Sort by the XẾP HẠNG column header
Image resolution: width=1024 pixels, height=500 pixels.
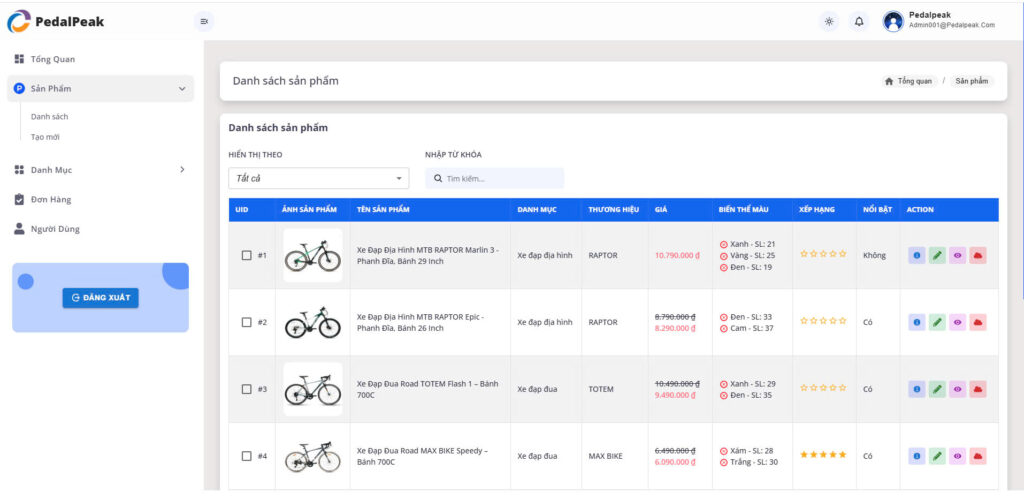[x=818, y=210]
